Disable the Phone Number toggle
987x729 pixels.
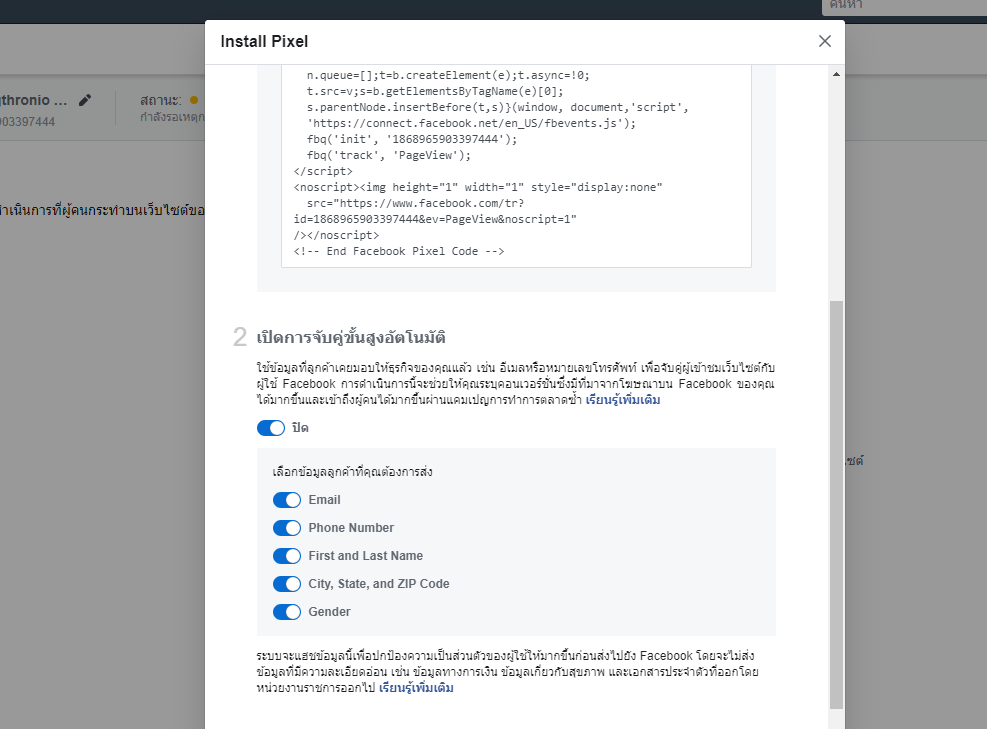[x=287, y=528]
